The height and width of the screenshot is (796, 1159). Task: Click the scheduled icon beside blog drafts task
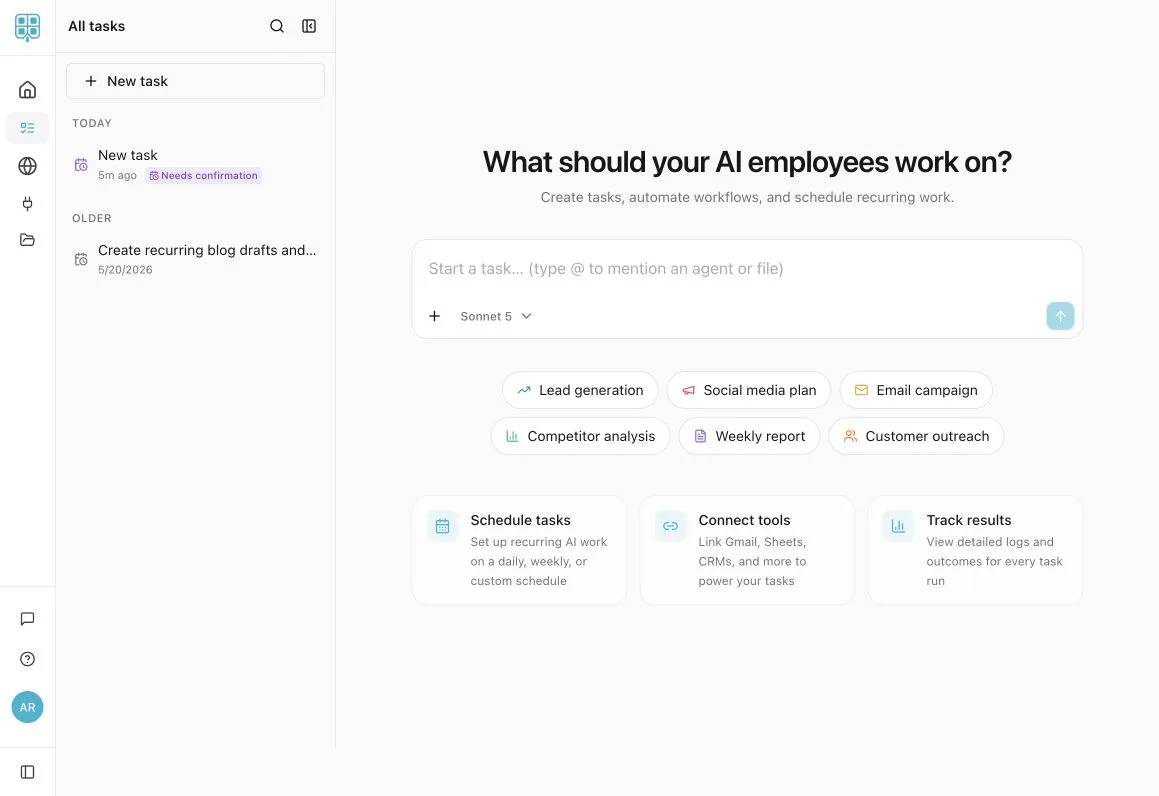[81, 259]
